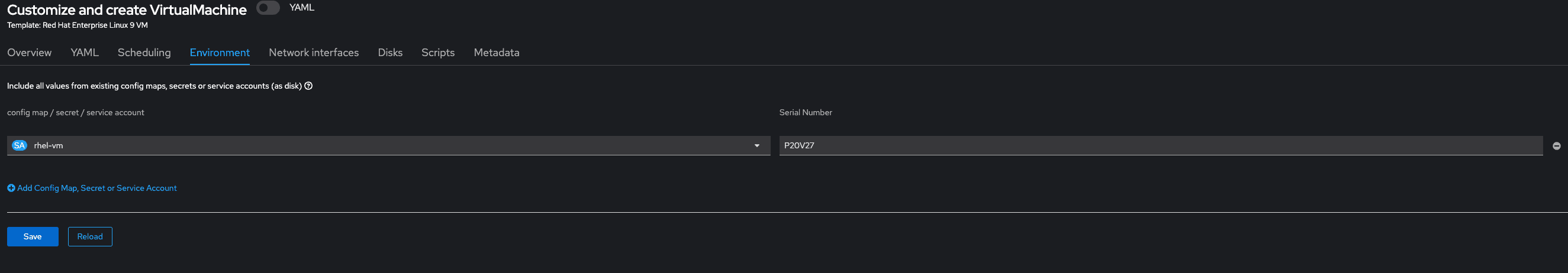Open the YAML tab
This screenshot has width=1568, height=273.
coord(85,53)
